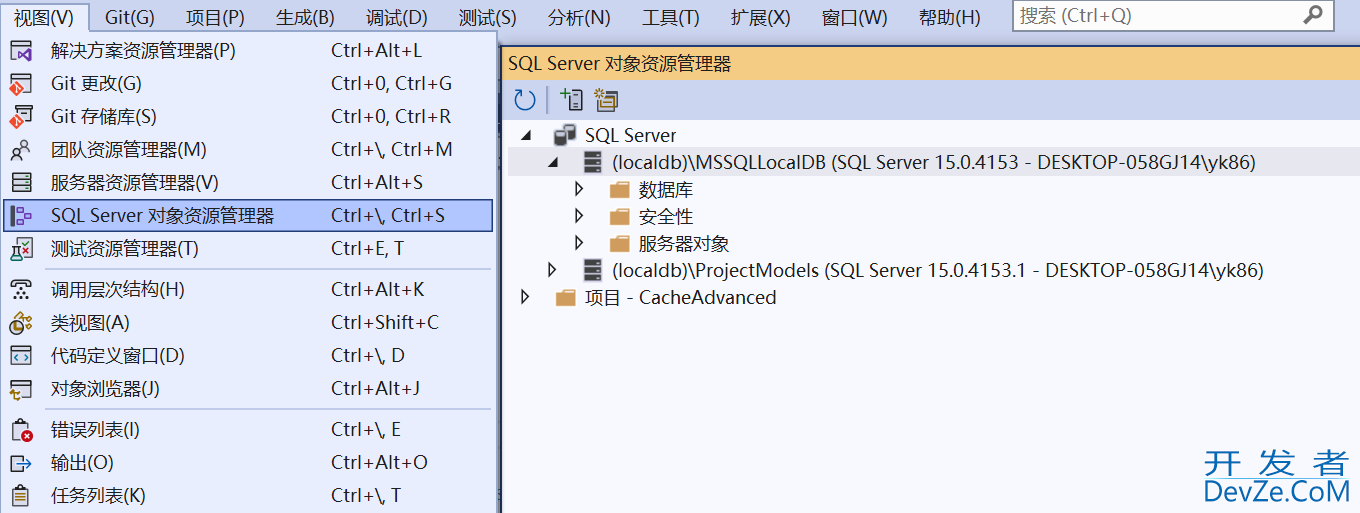Open the 窗口(W) menu
Viewport: 1360px width, 513px height.
854,17
